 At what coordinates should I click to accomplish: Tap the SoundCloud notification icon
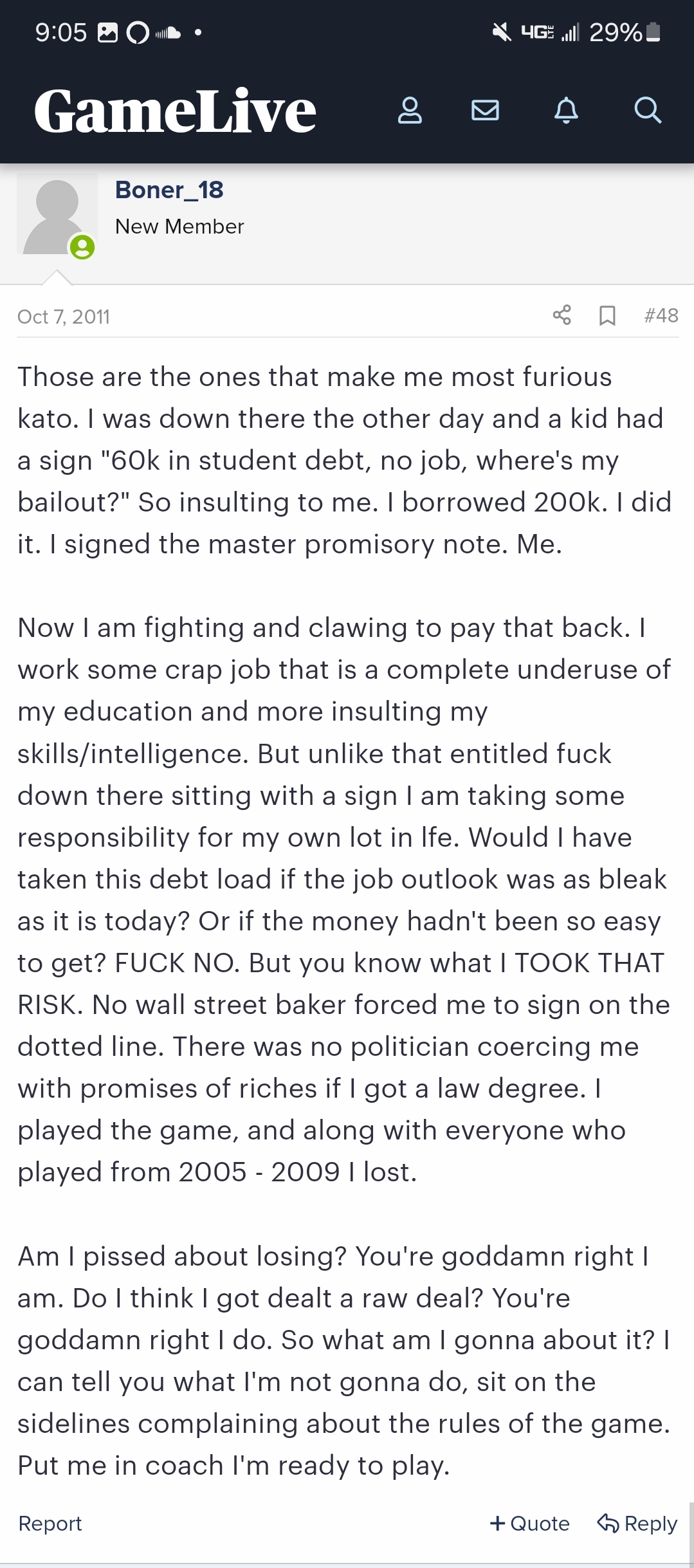pos(168,32)
